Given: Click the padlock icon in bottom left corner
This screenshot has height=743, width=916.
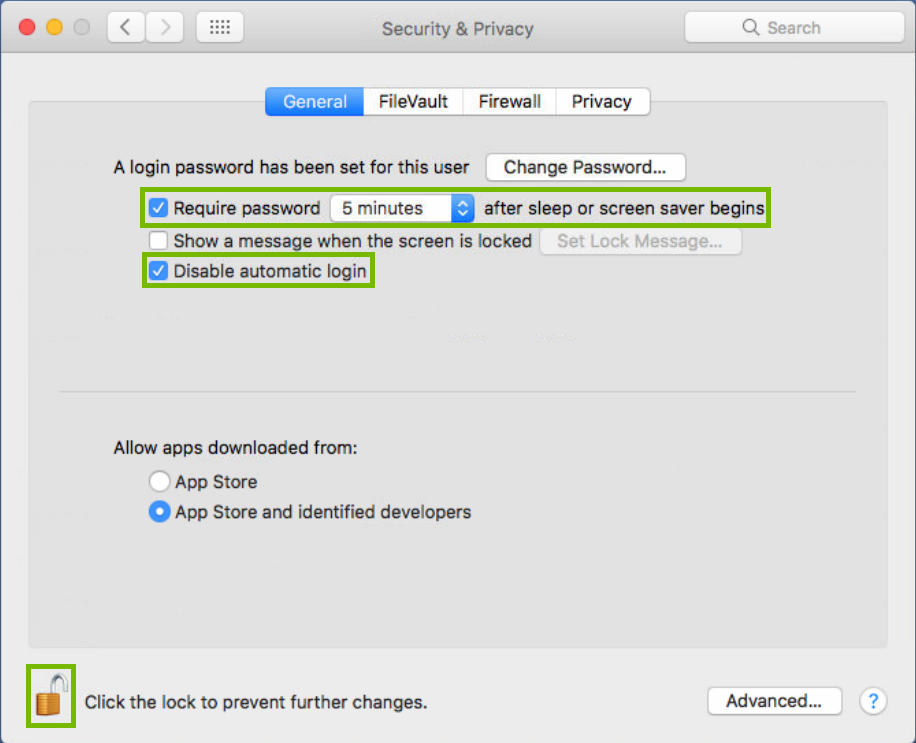Looking at the screenshot, I should pos(50,696).
